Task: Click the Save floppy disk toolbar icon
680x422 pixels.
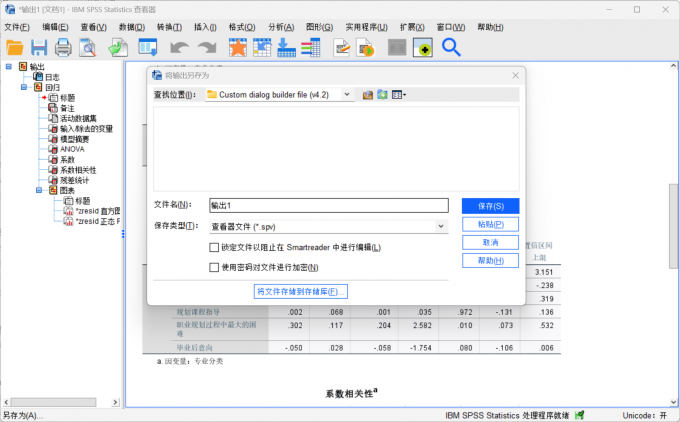Action: tap(39, 47)
